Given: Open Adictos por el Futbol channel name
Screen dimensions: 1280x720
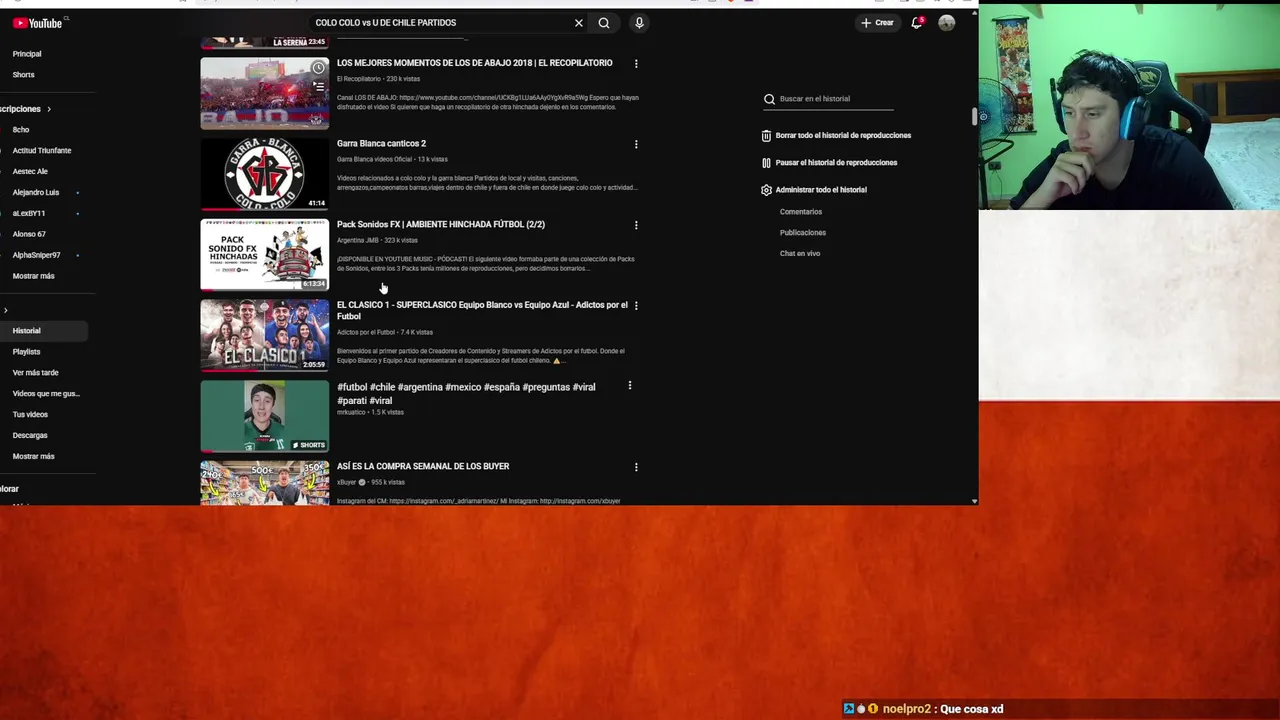Looking at the screenshot, I should (x=365, y=333).
